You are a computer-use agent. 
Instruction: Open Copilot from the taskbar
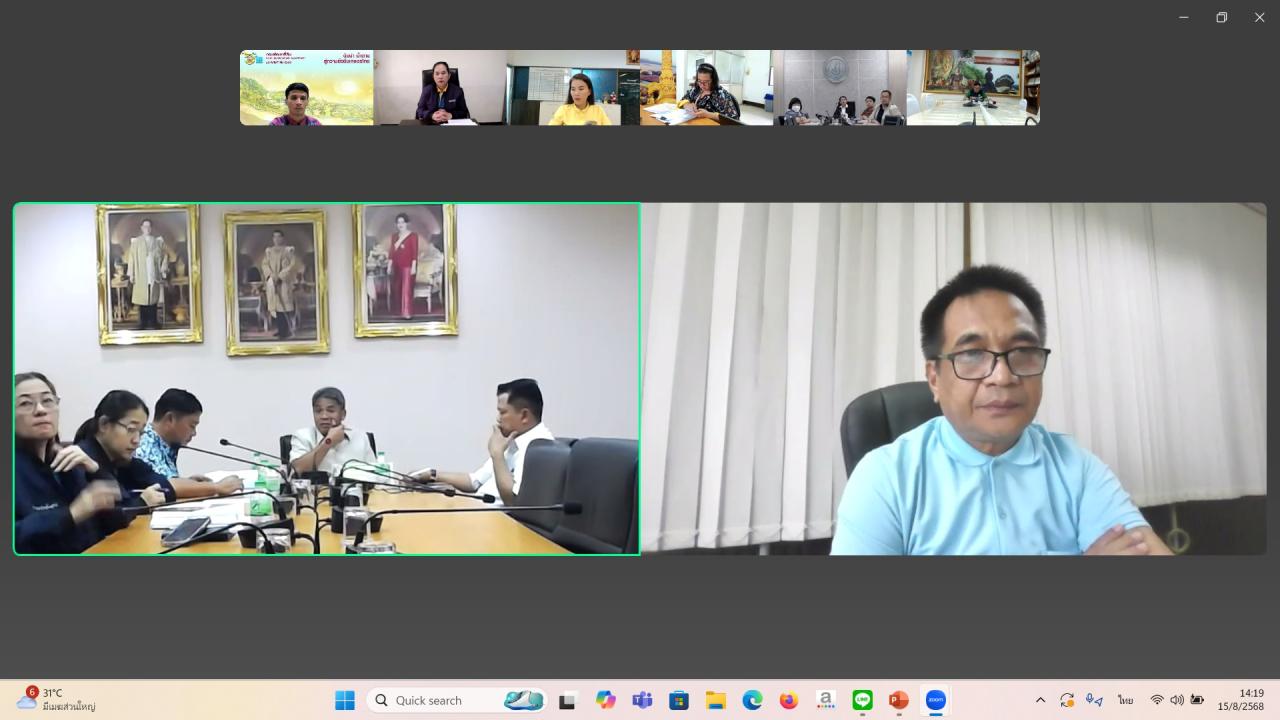606,700
